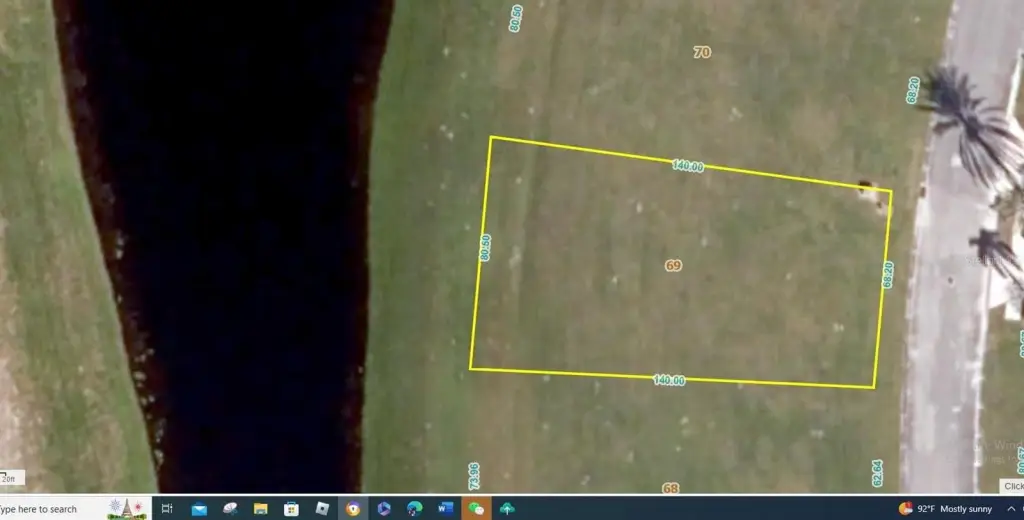Open the Task View icon in taskbar
This screenshot has height=520, width=1024.
[x=167, y=509]
